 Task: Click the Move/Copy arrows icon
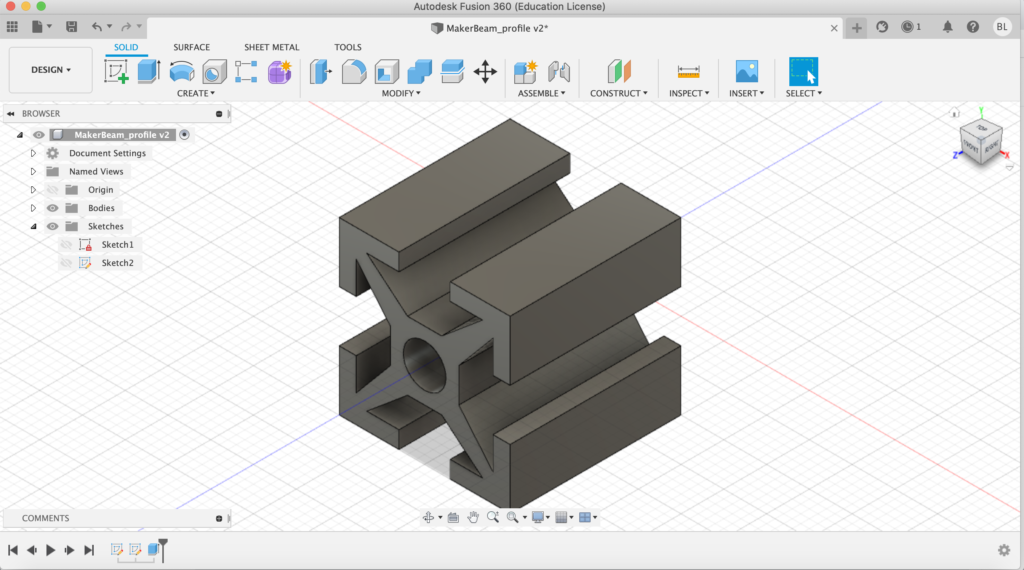point(485,72)
